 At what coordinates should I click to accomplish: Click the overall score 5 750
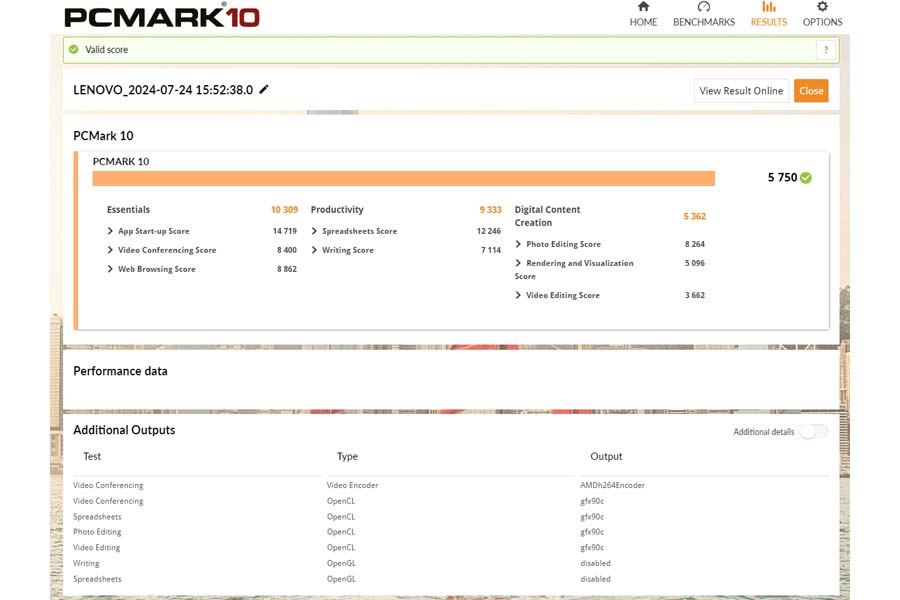pyautogui.click(x=782, y=177)
